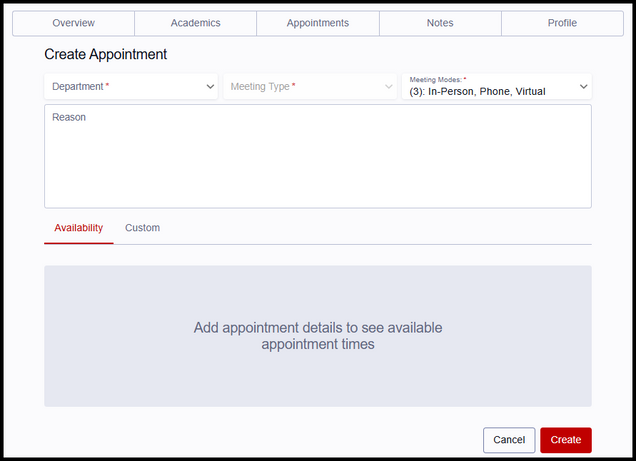Open the Meeting Modes dropdown
Image resolution: width=636 pixels, height=461 pixels.
[x=496, y=86]
